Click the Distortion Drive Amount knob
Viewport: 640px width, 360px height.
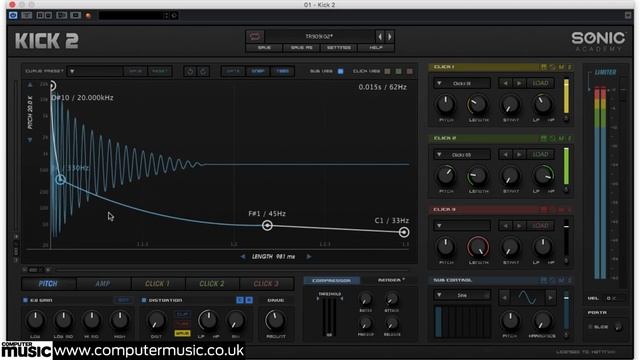point(276,320)
